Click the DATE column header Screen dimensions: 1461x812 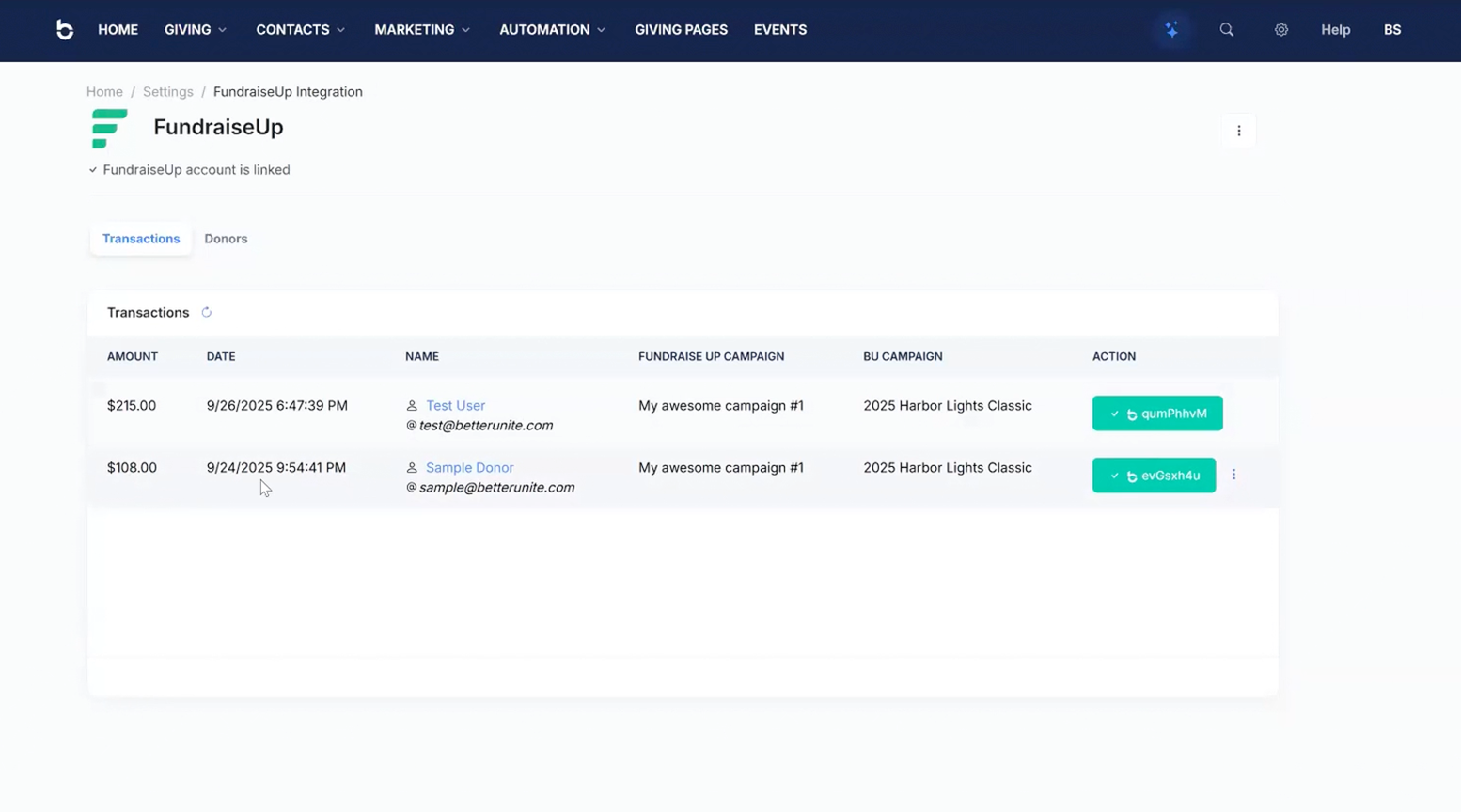(221, 356)
